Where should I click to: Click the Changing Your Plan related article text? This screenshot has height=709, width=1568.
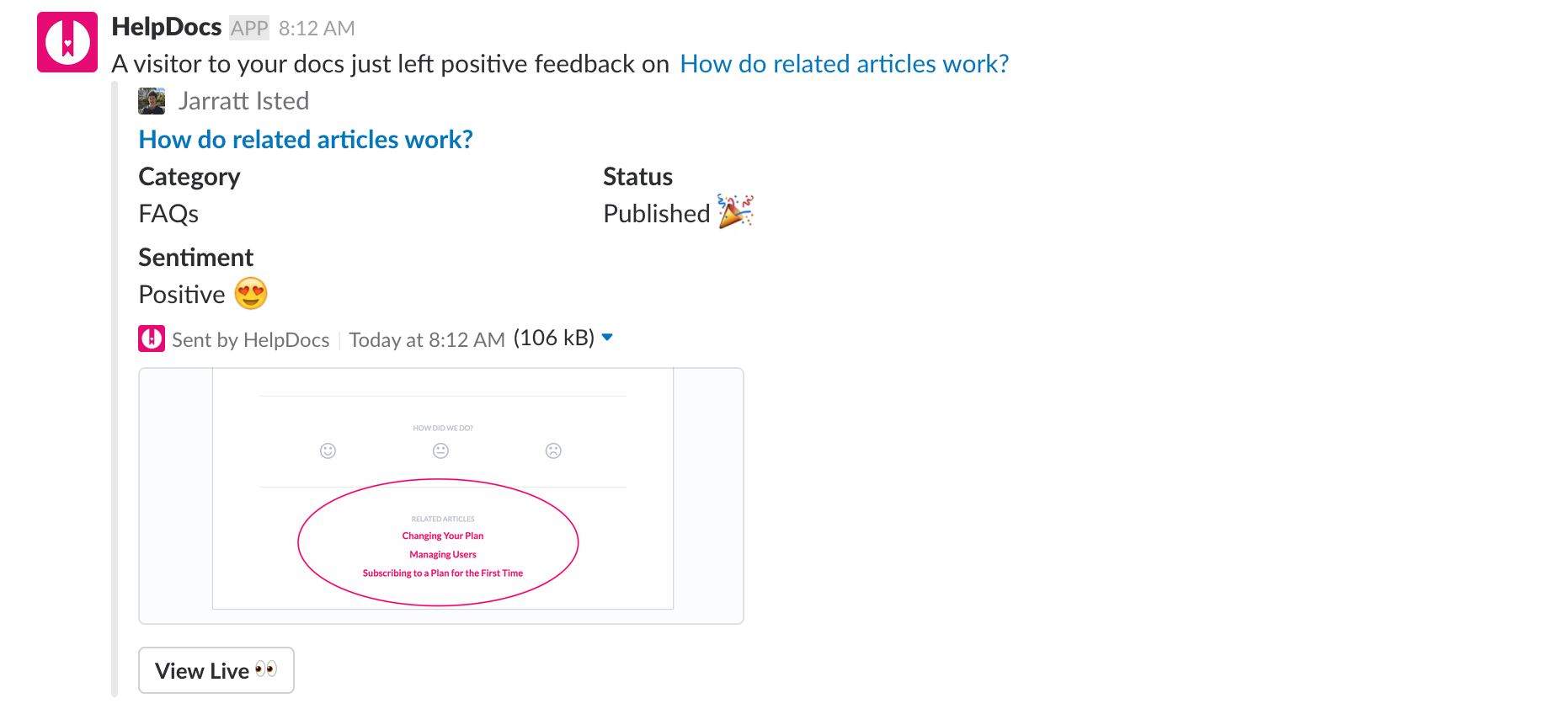pyautogui.click(x=442, y=536)
